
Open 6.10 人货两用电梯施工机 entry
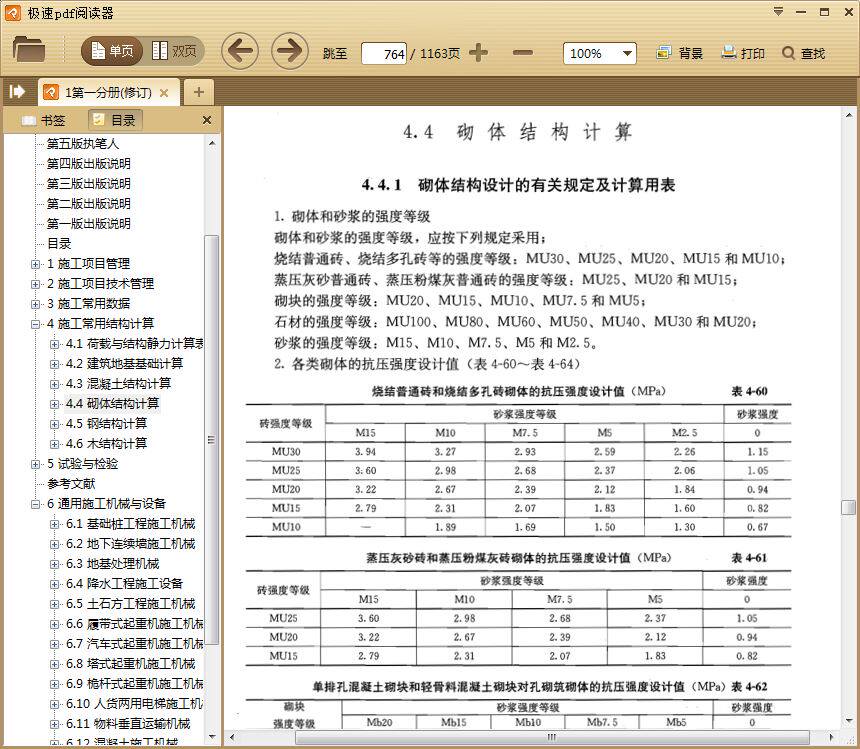coord(134,704)
